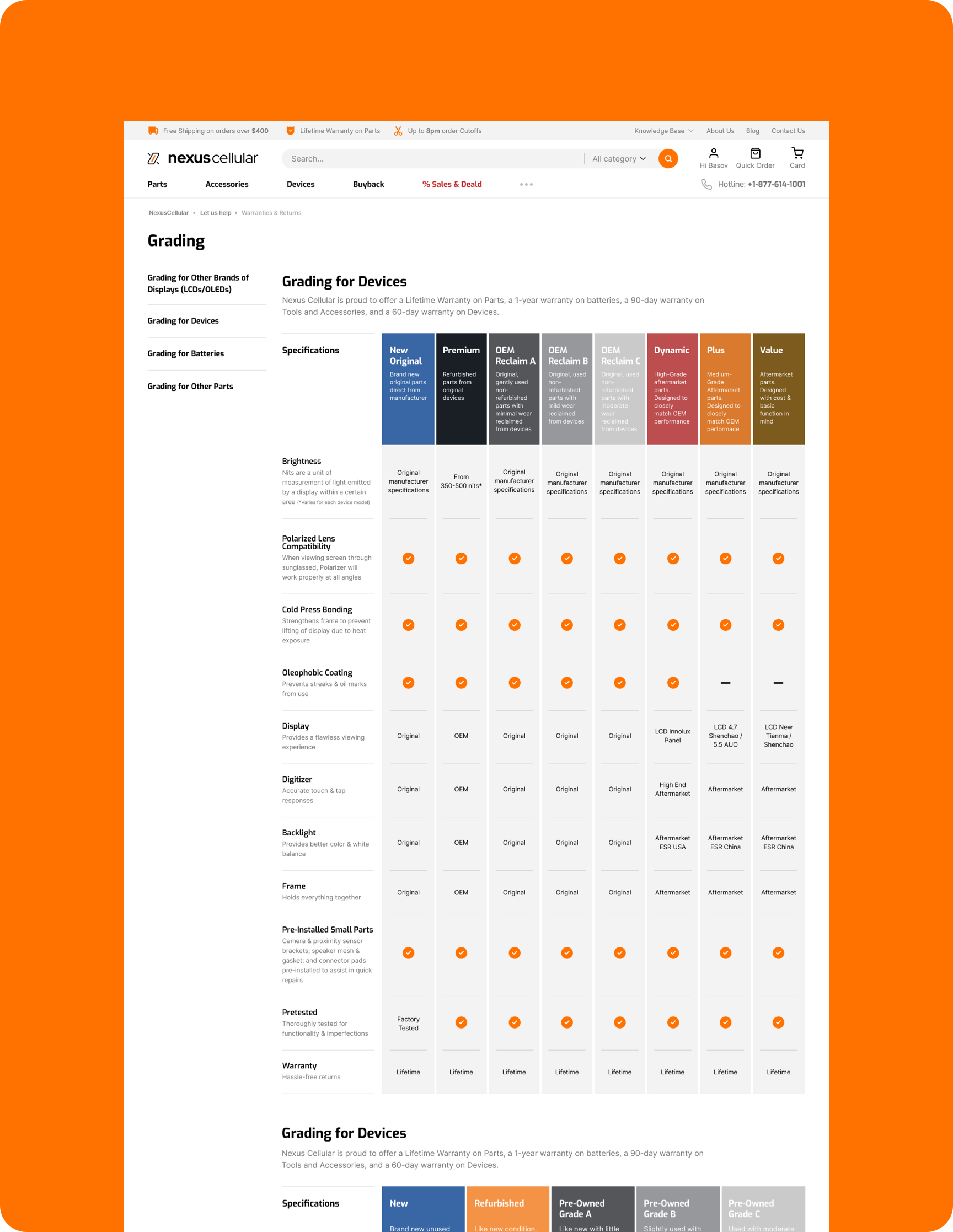Screen dimensions: 953x1232
Task: Open the About Us link
Action: click(720, 131)
